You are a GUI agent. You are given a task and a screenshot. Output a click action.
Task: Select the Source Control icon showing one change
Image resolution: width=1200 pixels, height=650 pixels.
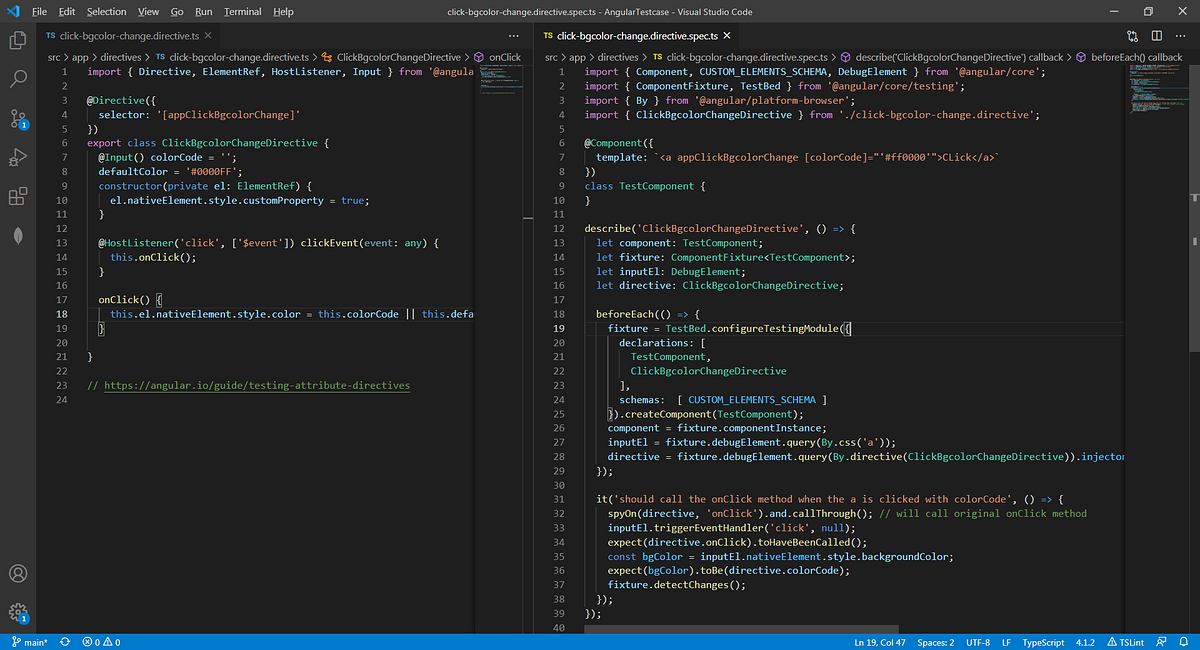pyautogui.click(x=16, y=119)
